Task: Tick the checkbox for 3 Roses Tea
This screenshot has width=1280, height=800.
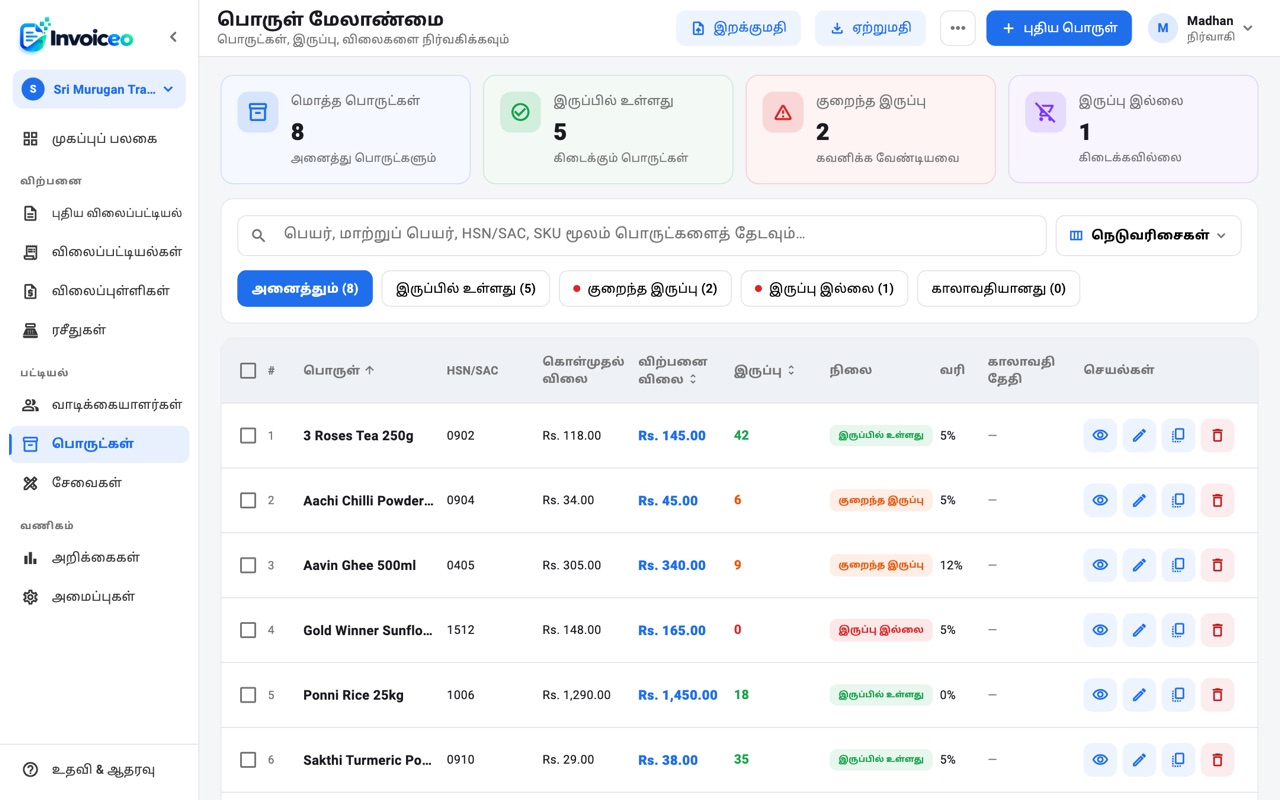Action: [248, 436]
